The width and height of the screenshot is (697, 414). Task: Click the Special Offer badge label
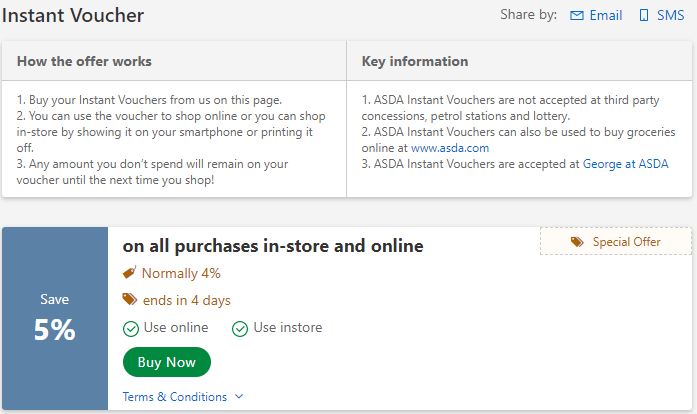pos(627,242)
